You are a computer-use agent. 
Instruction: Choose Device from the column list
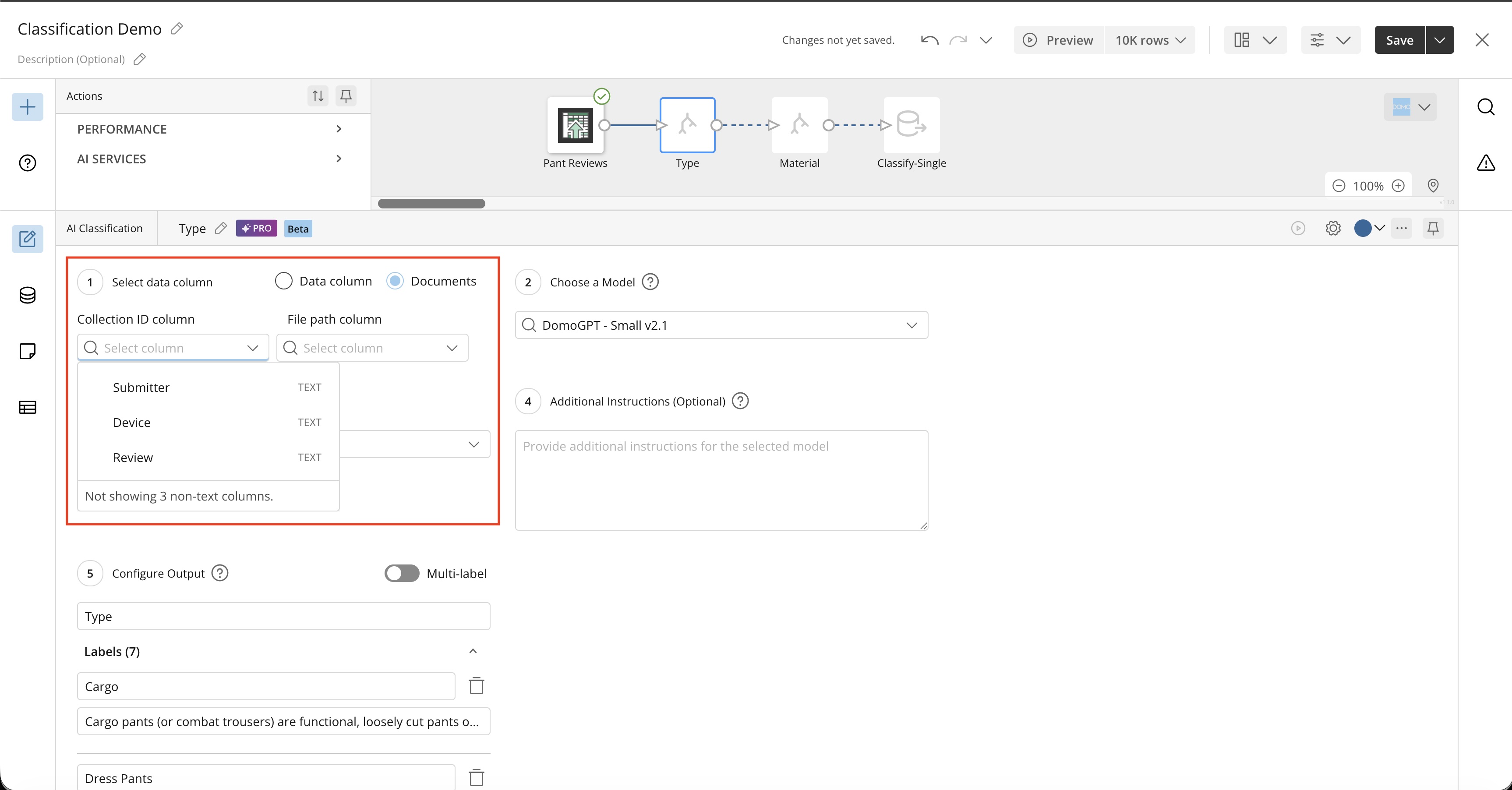(x=208, y=423)
